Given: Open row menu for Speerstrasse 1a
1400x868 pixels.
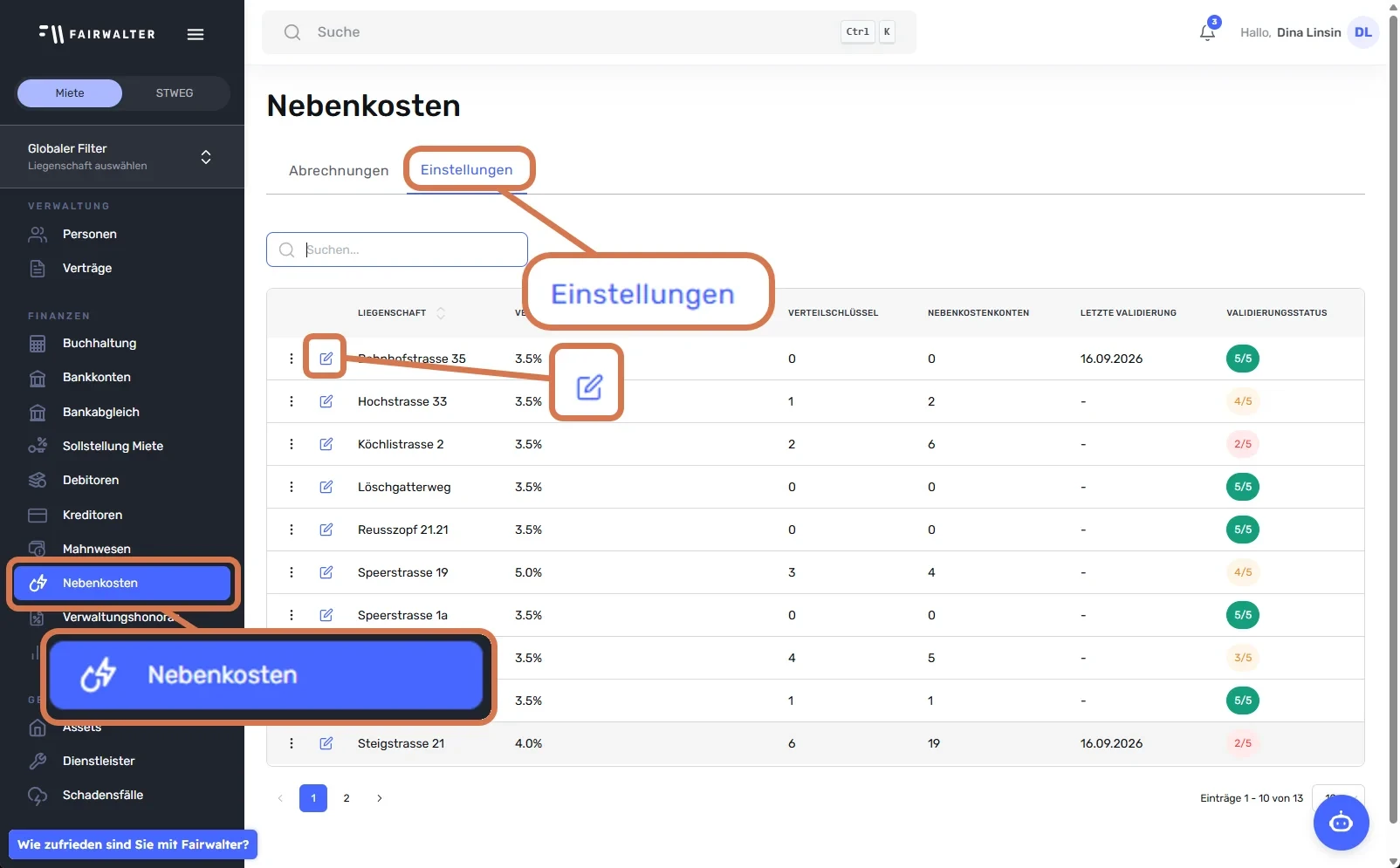Looking at the screenshot, I should point(292,615).
